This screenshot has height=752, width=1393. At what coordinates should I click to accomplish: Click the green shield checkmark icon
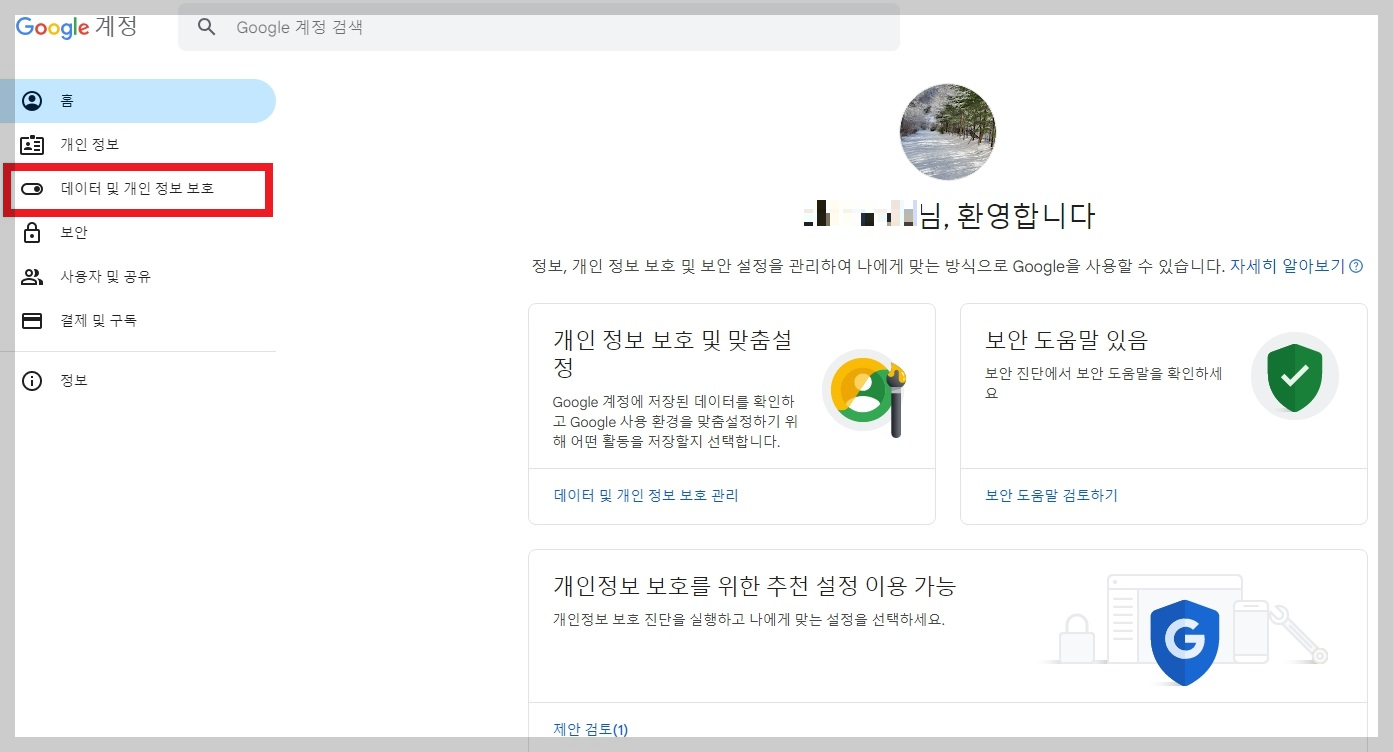tap(1295, 376)
